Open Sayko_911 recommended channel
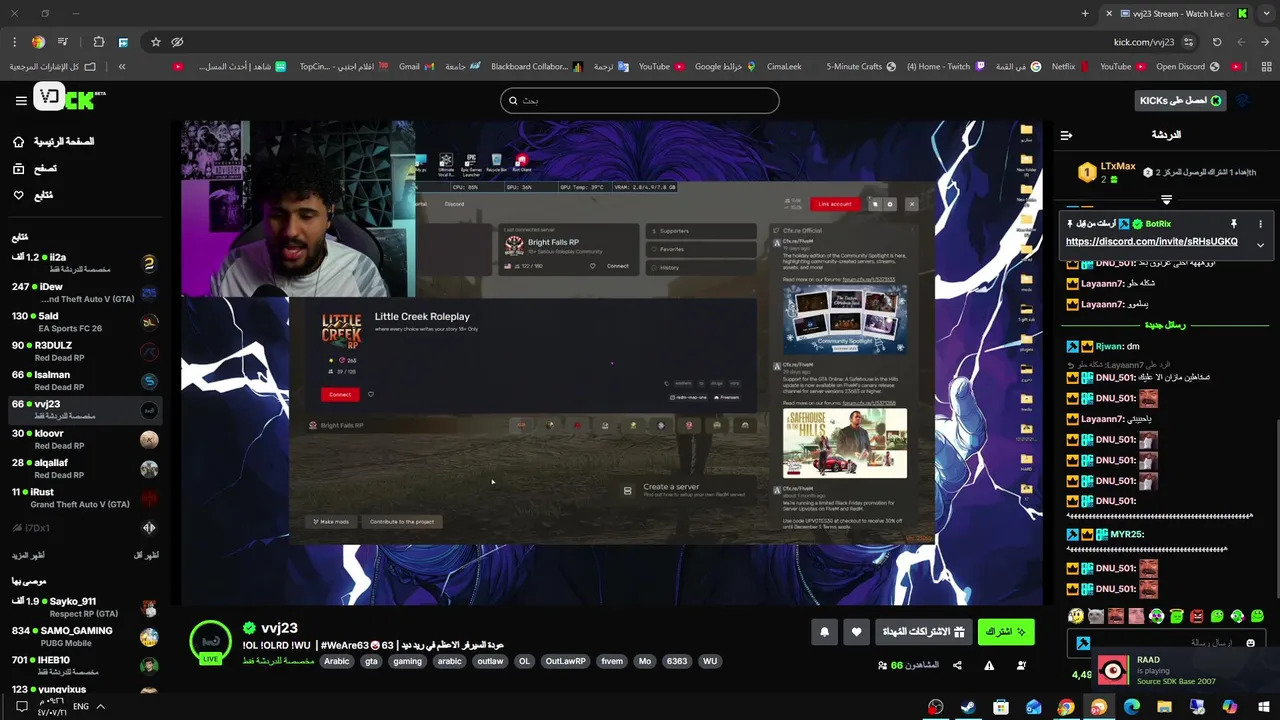The image size is (1280, 720). (85, 607)
